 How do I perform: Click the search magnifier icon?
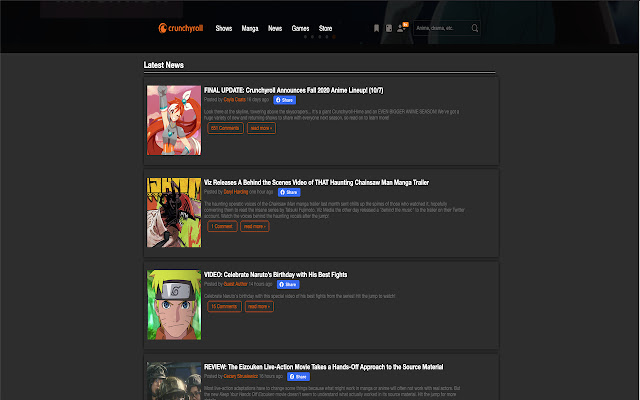pos(475,28)
